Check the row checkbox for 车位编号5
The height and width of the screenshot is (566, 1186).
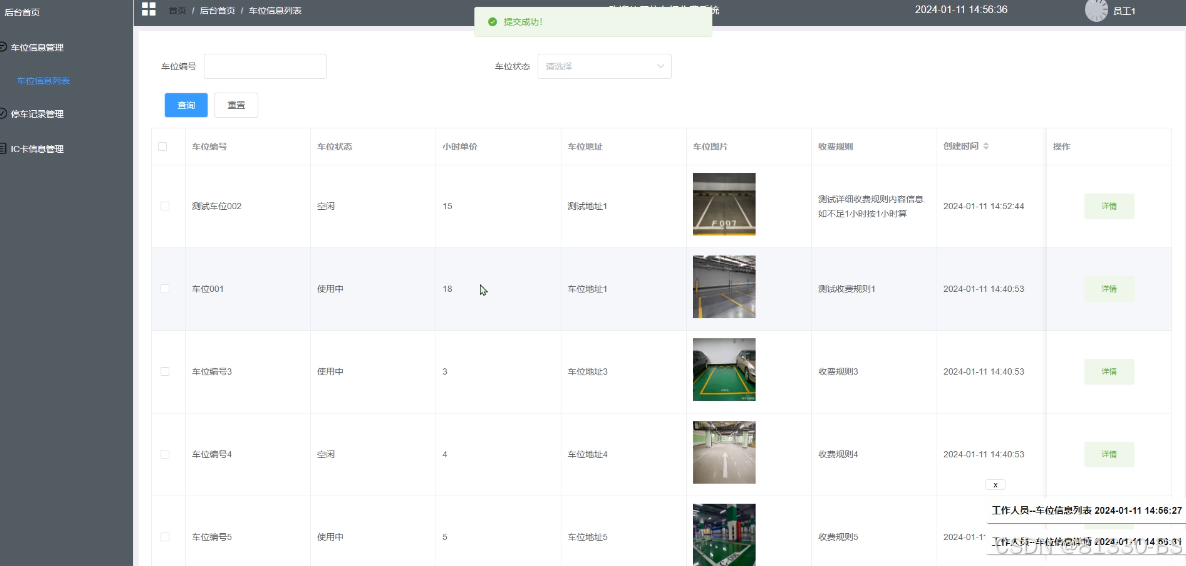click(165, 536)
